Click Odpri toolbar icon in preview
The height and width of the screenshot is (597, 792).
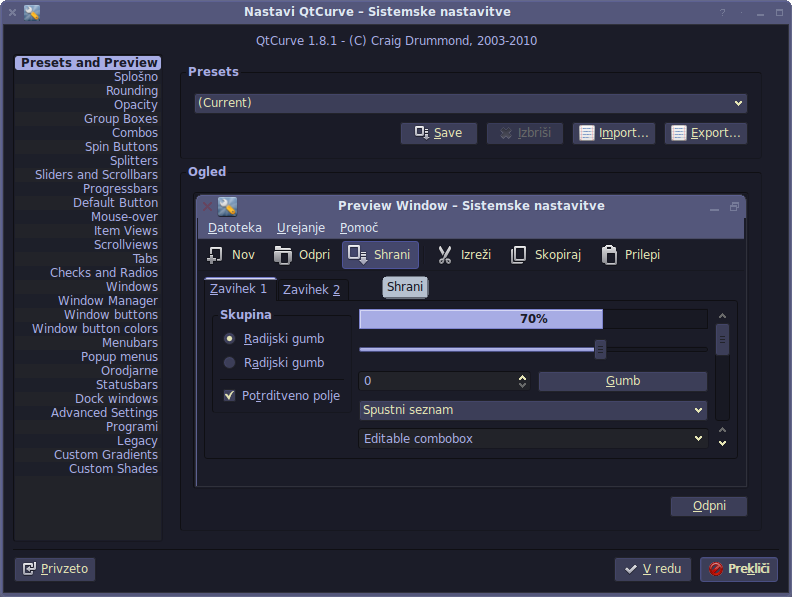(x=283, y=255)
